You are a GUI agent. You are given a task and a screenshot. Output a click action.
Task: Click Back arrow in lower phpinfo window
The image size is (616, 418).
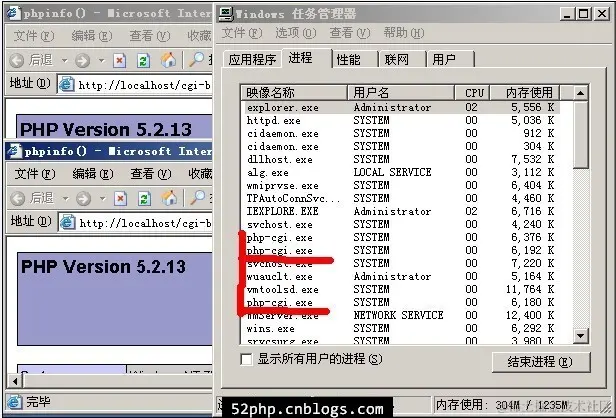18,198
